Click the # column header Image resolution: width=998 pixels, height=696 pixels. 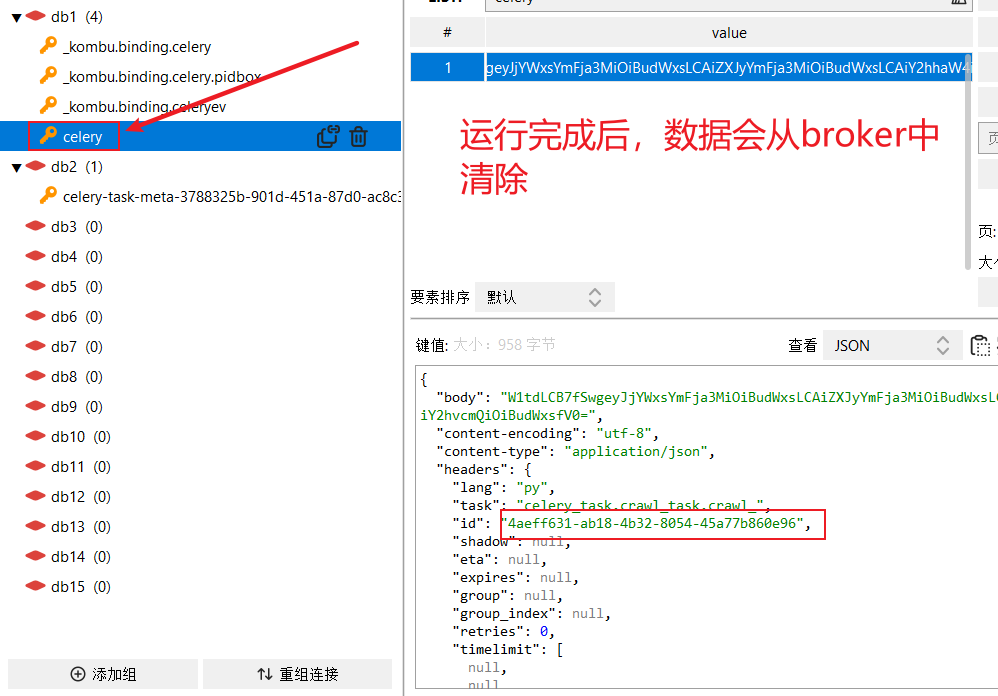click(x=447, y=33)
